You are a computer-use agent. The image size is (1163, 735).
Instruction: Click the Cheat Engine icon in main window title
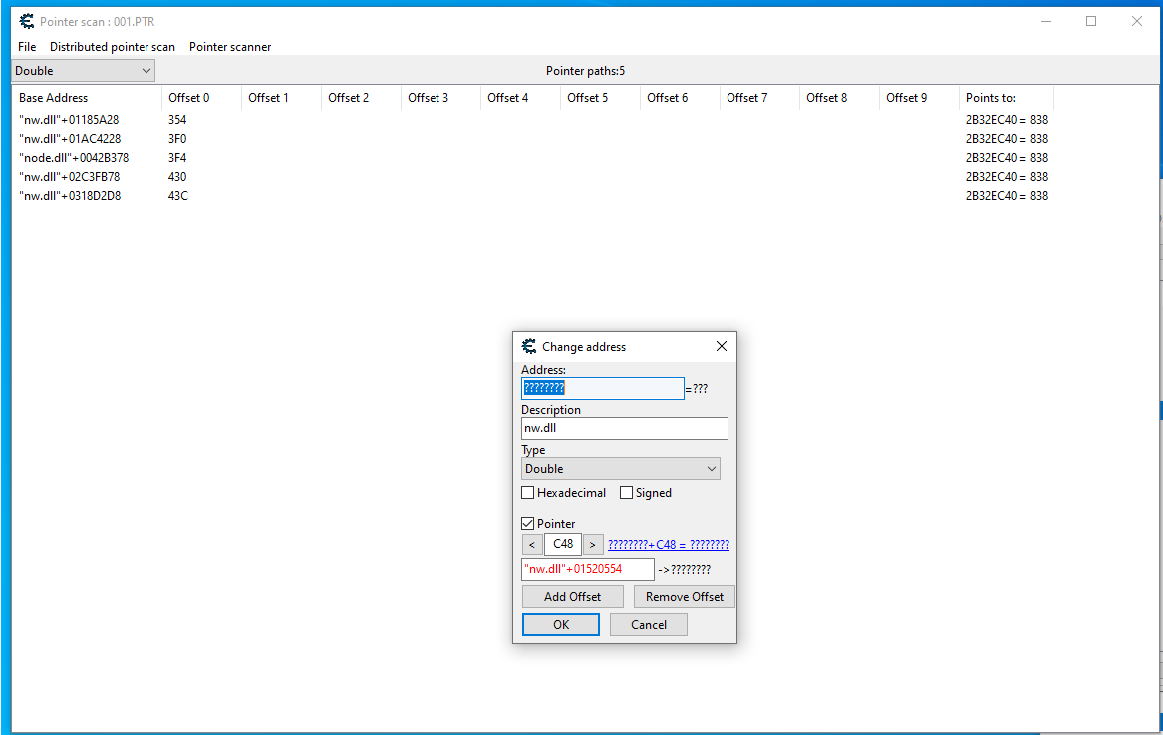coord(27,21)
